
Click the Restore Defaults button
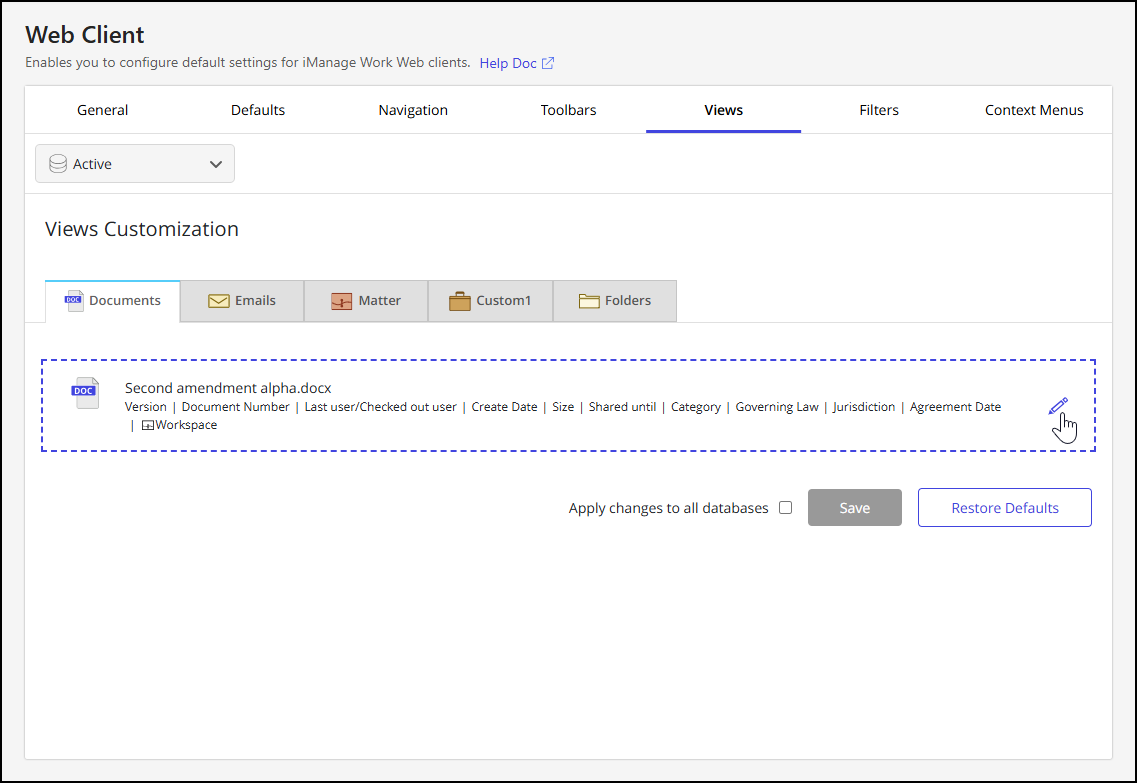(1004, 507)
